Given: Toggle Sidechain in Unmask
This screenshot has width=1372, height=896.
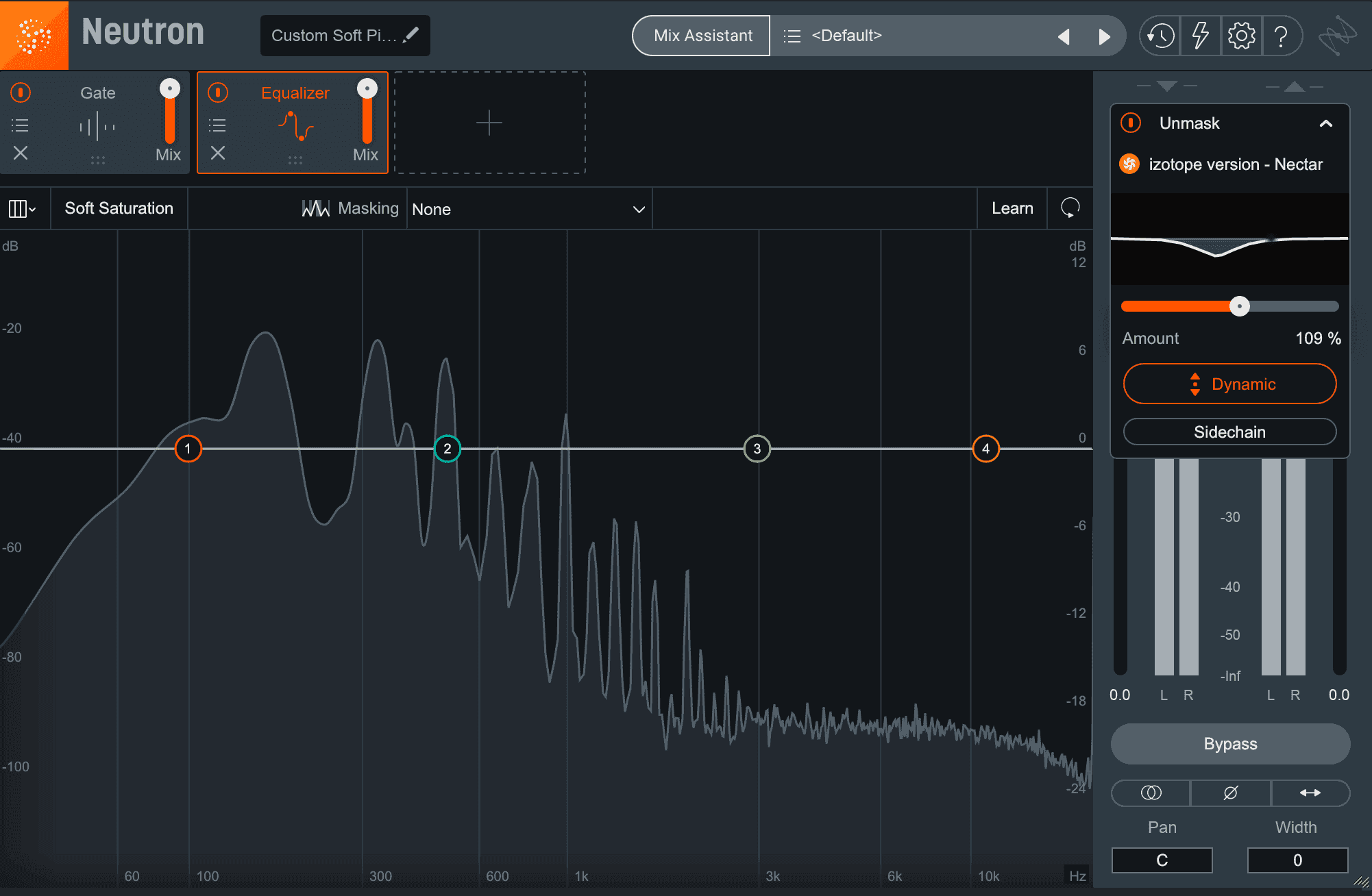Looking at the screenshot, I should [x=1229, y=432].
